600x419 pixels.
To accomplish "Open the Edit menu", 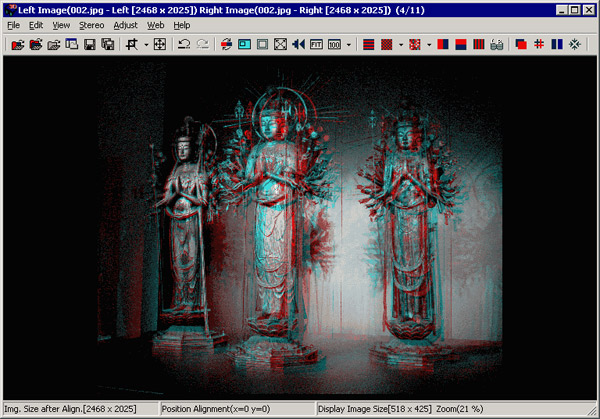I will coord(36,25).
